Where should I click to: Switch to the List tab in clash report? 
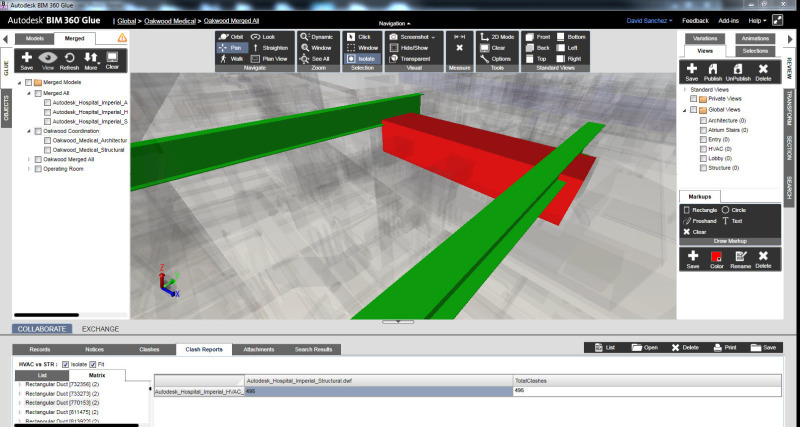[42, 375]
